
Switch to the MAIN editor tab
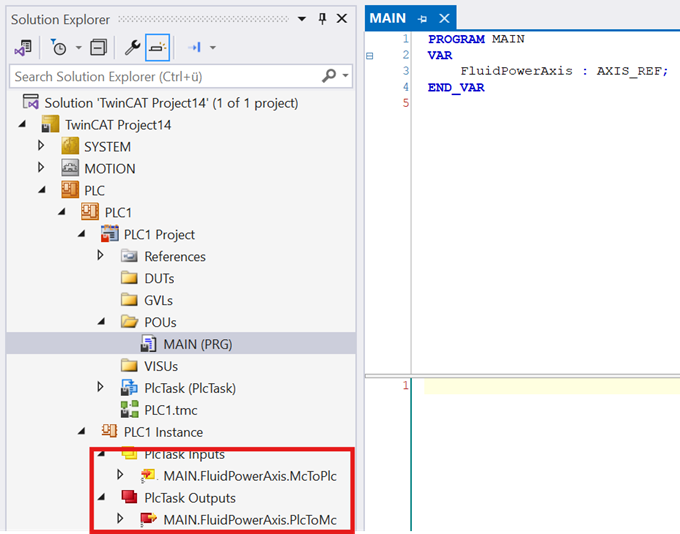point(387,19)
